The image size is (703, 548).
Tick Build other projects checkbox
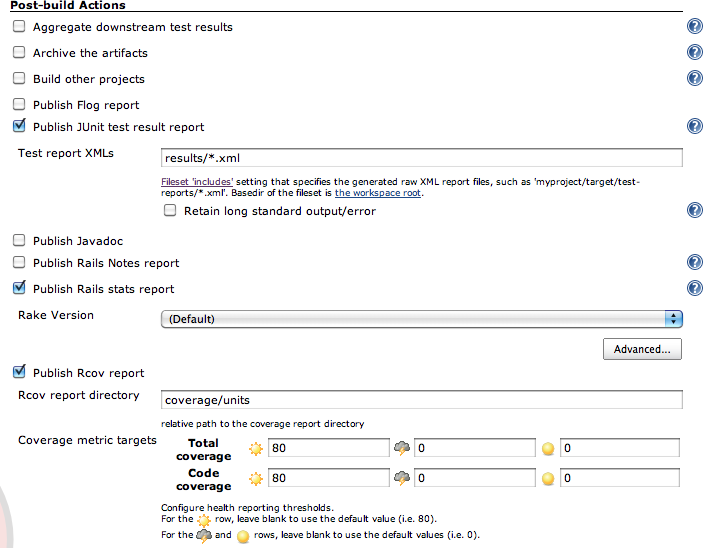tap(19, 78)
